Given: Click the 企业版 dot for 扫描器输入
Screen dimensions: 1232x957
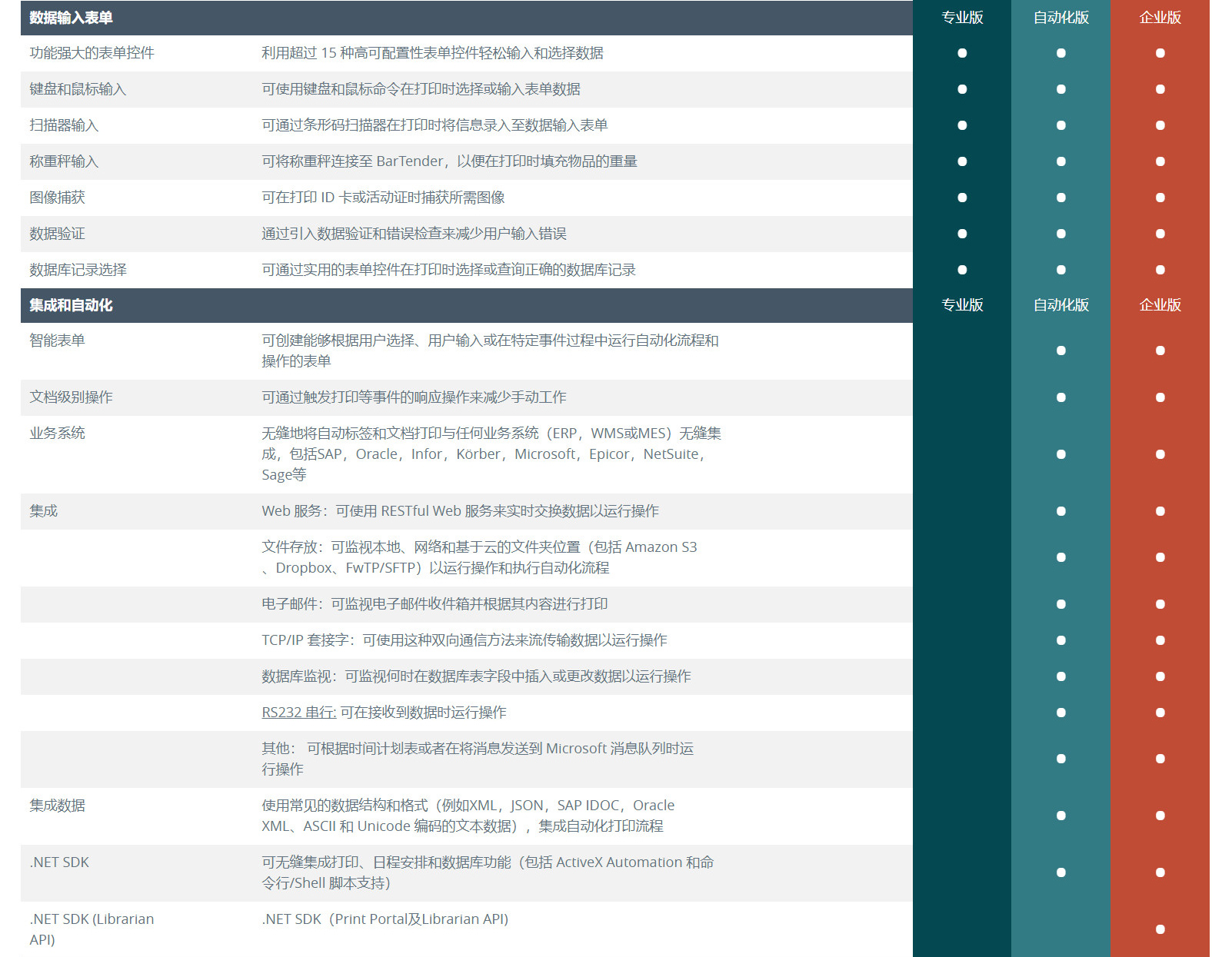Looking at the screenshot, I should coord(1160,125).
